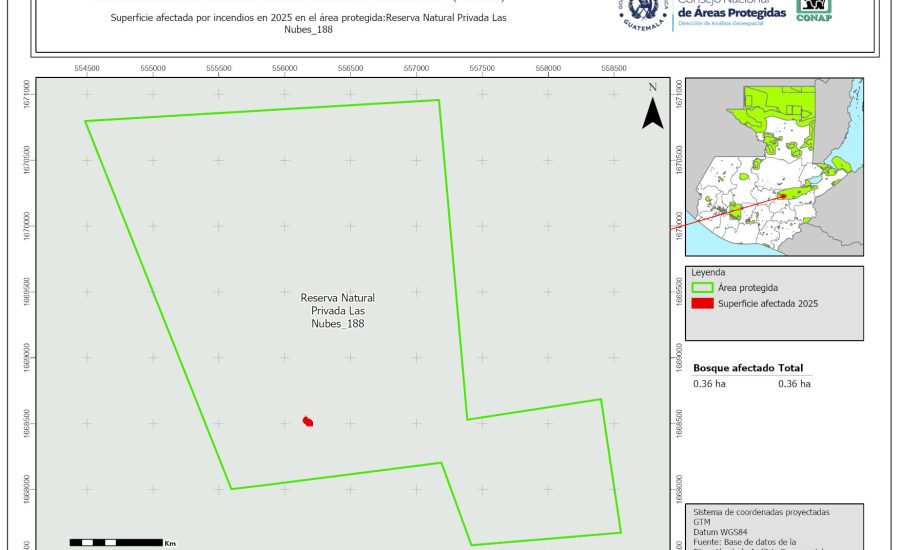Screen dimensions: 900x550
Task: Click the 0.36 ha value under Bosque afectado
Action: [x=709, y=383]
